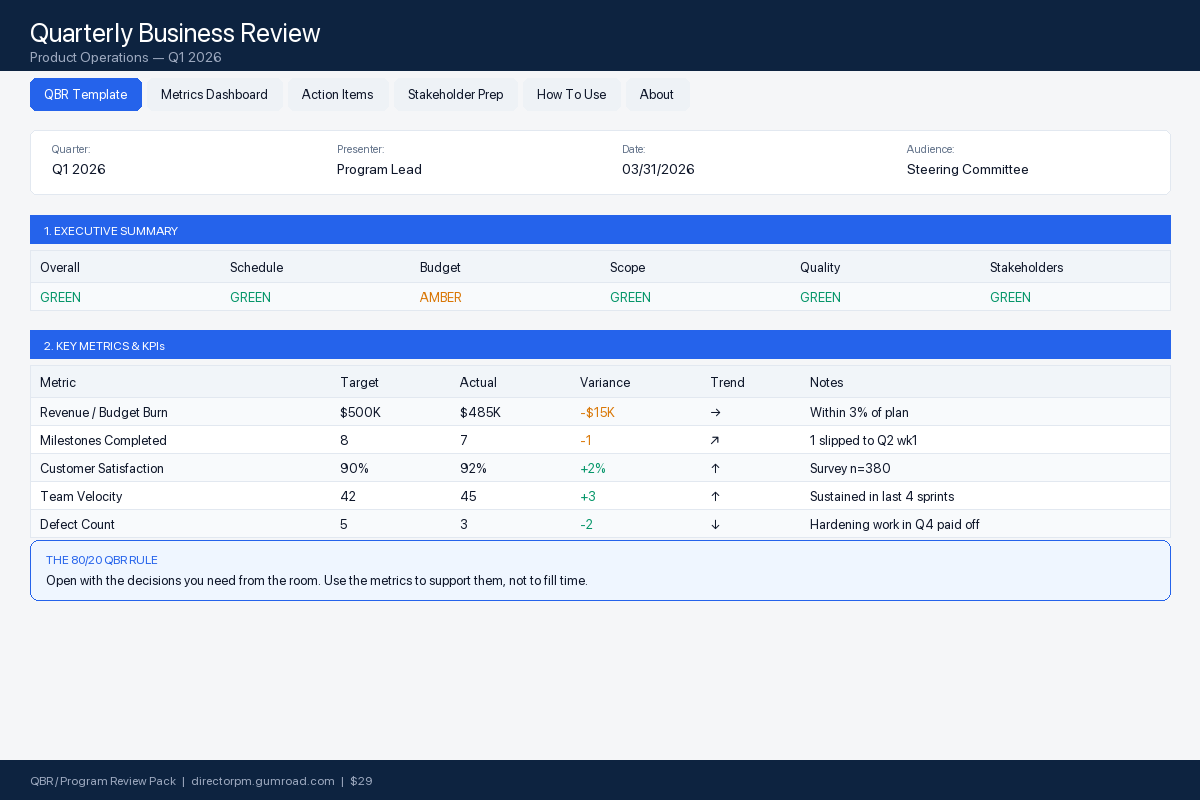Click GREEN status under Scope

[x=630, y=297]
